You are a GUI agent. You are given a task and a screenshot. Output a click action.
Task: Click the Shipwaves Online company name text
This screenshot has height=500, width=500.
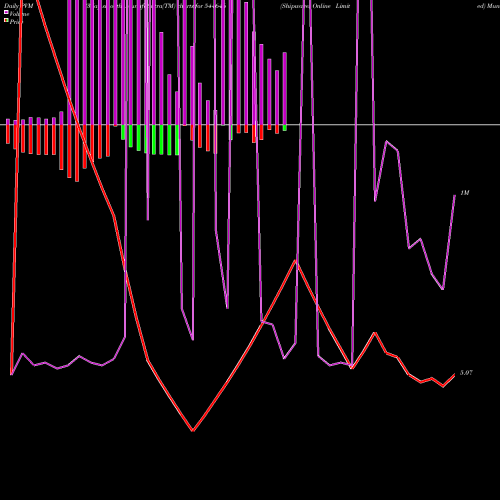(x=305, y=6)
